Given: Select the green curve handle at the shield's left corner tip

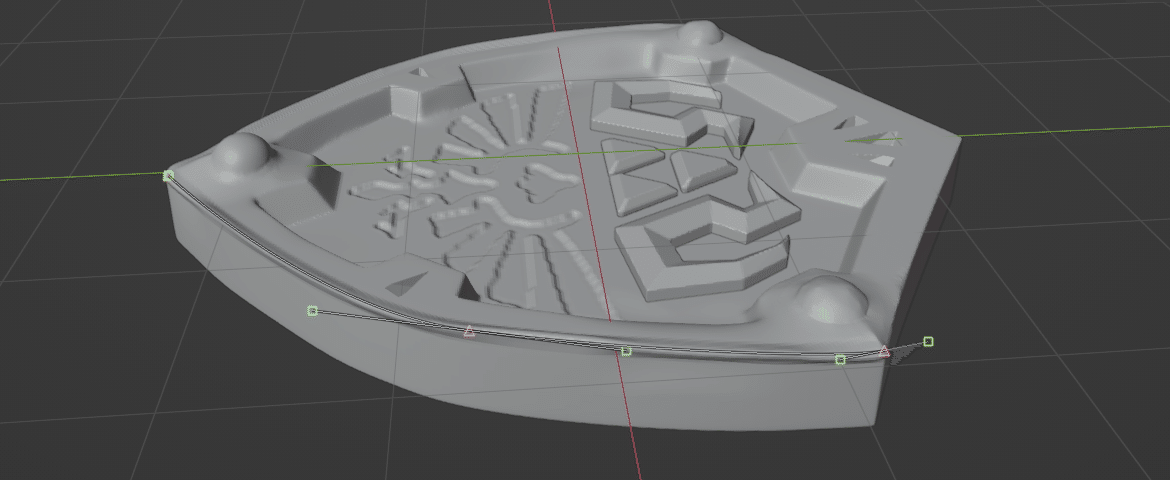Looking at the screenshot, I should pyautogui.click(x=169, y=176).
